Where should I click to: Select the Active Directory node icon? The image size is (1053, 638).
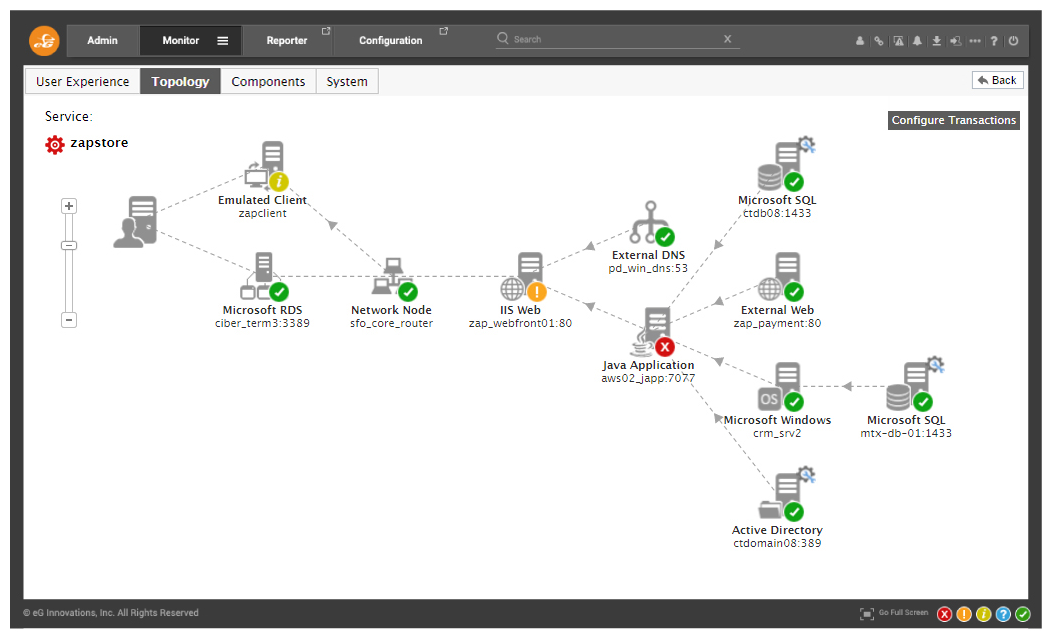coord(783,495)
